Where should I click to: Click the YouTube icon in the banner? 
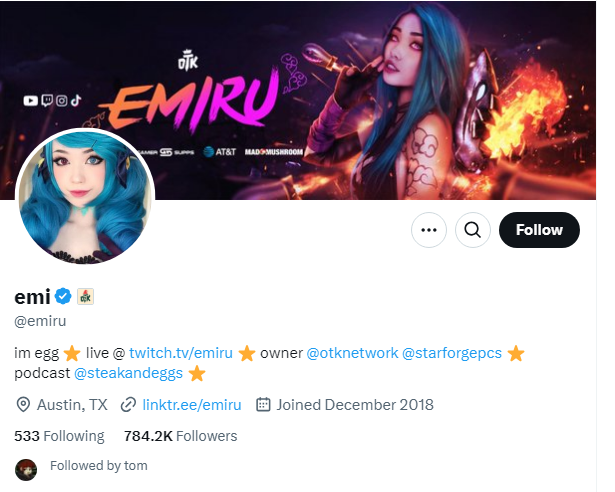click(x=30, y=101)
